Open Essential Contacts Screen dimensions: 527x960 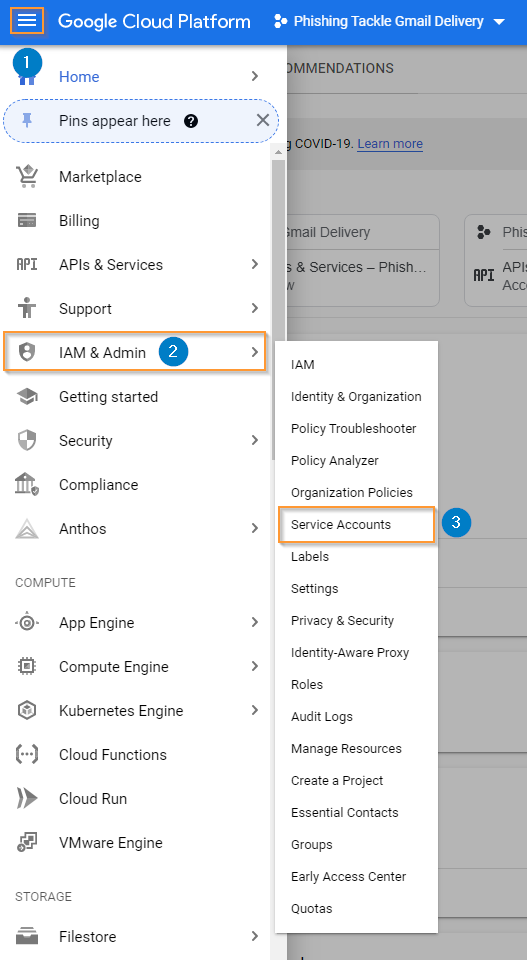click(x=356, y=812)
